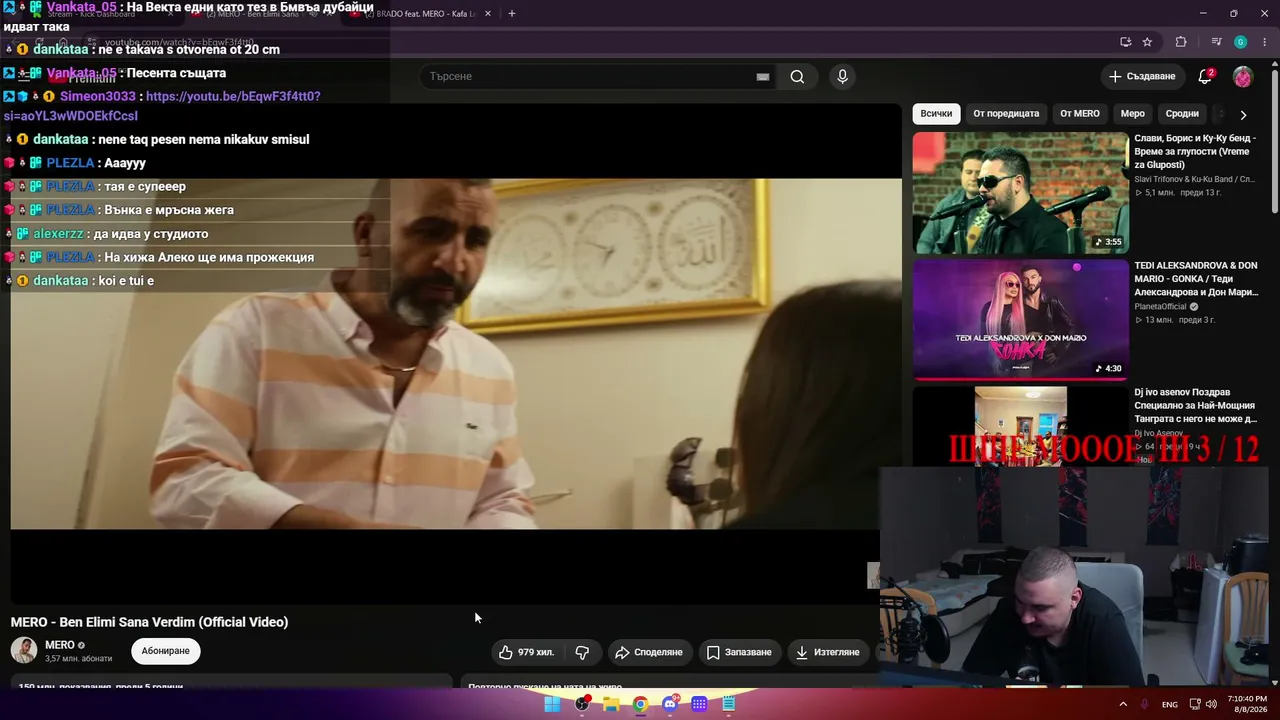Start voice search with the microphone icon
Viewport: 1280px width, 720px height.
point(842,76)
